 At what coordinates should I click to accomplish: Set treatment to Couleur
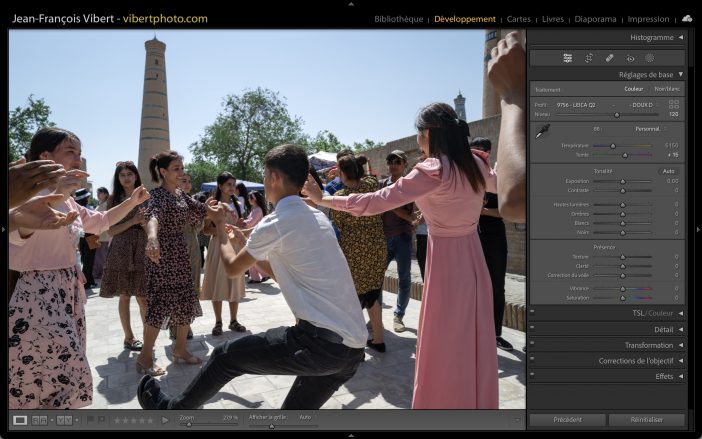[x=634, y=89]
